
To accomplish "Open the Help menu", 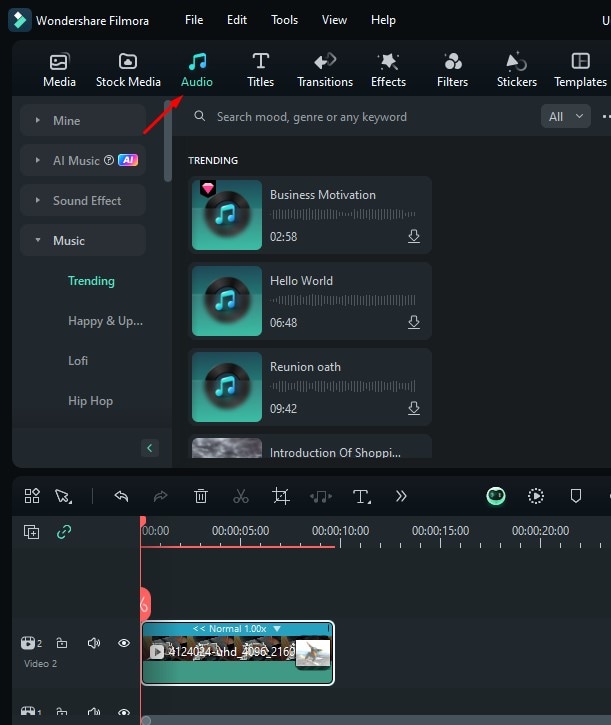I will point(383,20).
